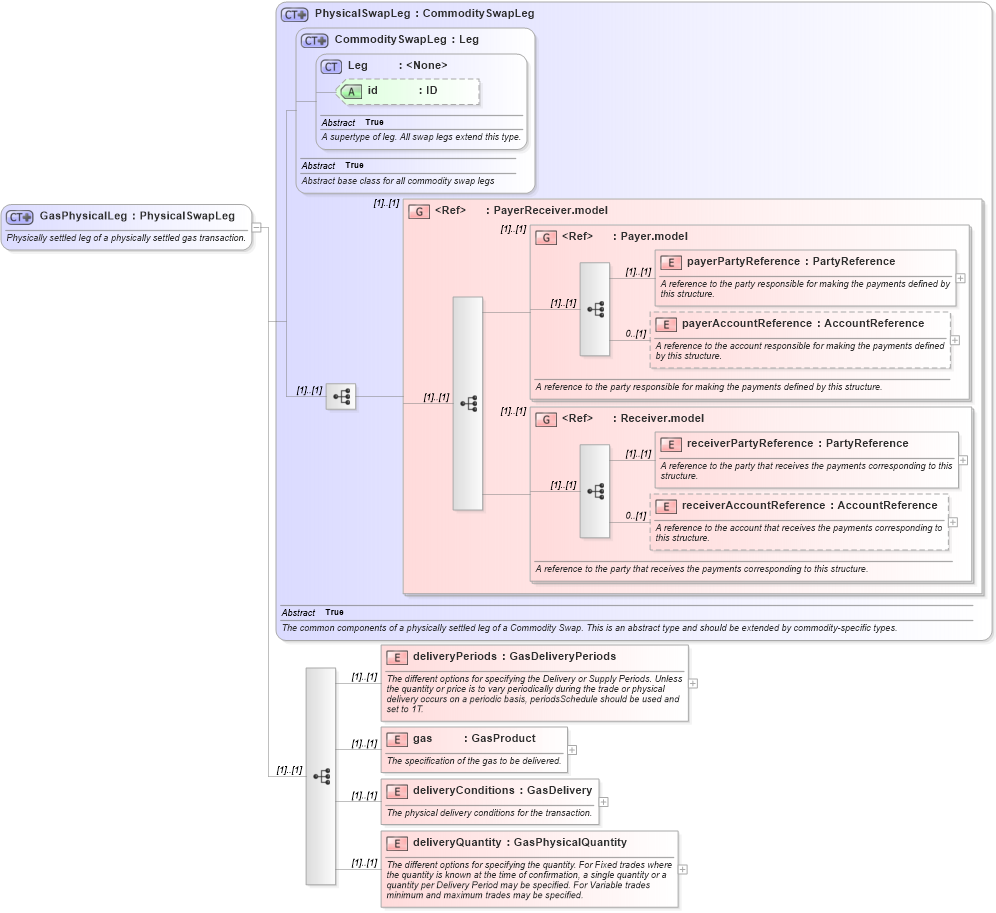Select the sequence connector icon inside PhysicalSwapLeg
This screenshot has width=996, height=913.
coord(340,396)
